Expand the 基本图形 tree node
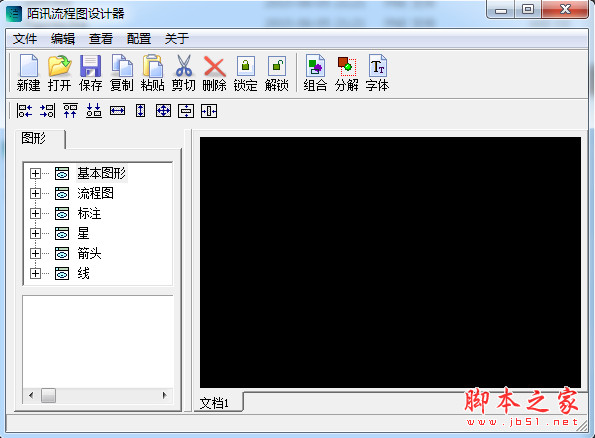 pos(35,173)
